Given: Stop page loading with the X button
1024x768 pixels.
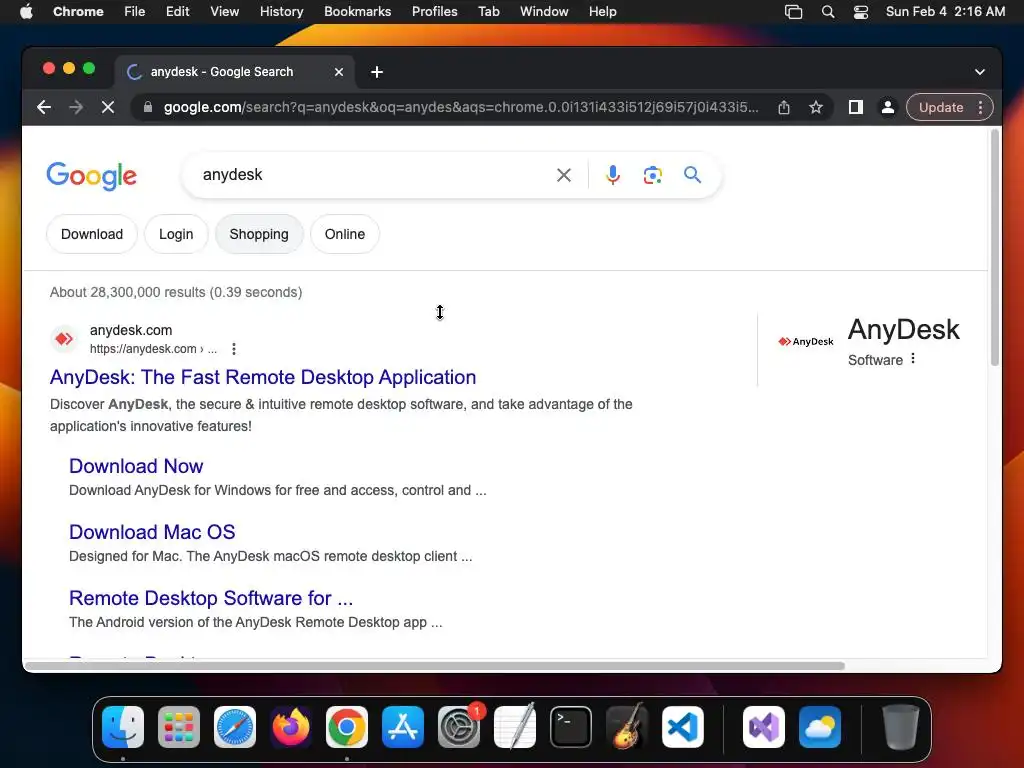Looking at the screenshot, I should pos(108,107).
